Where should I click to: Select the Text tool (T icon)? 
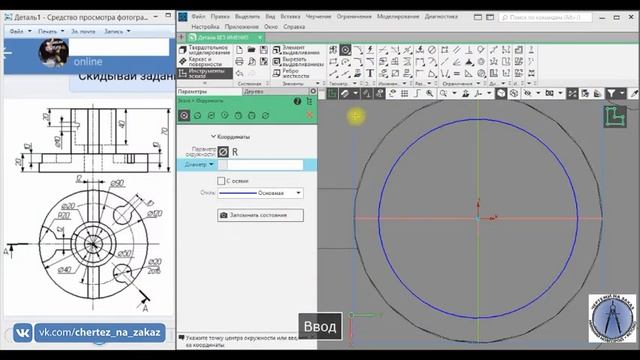pos(370,73)
